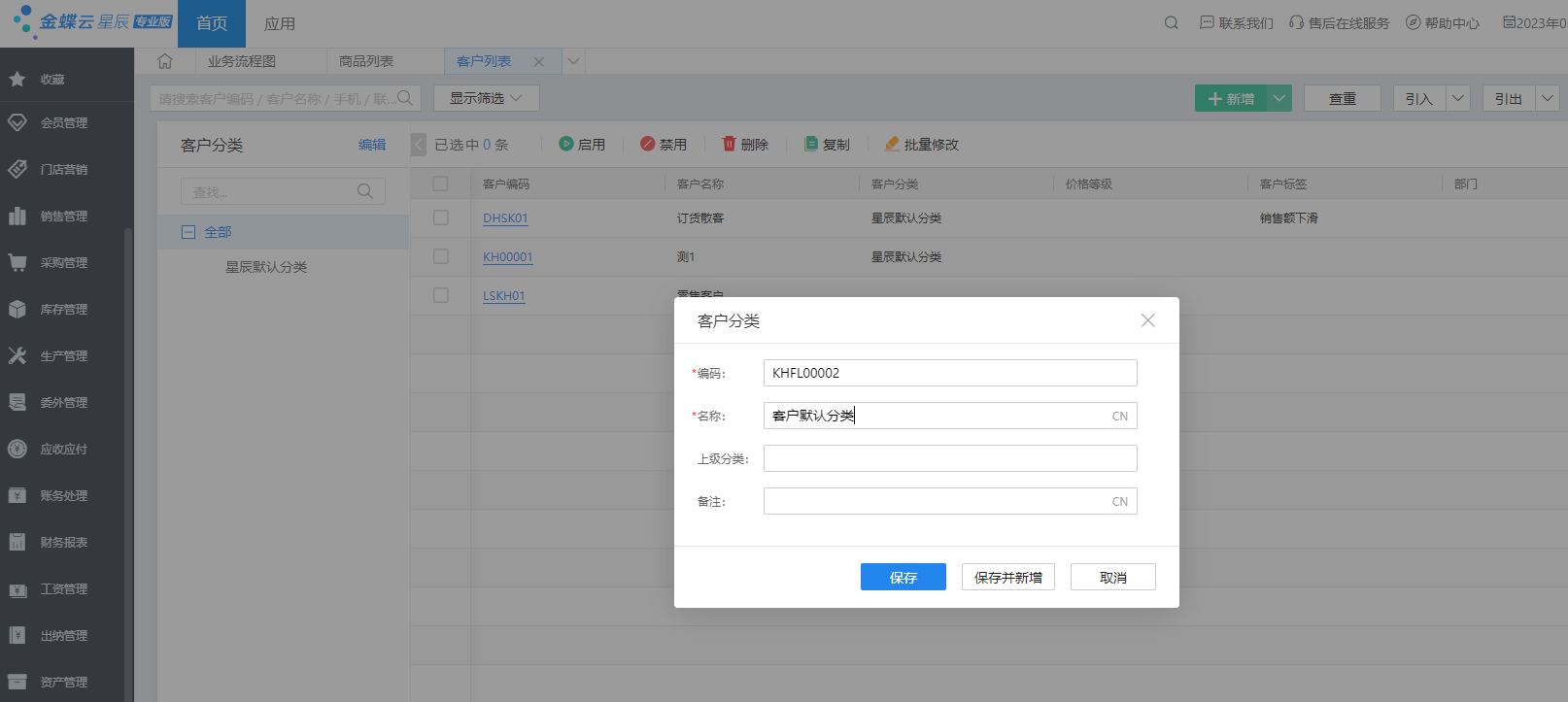Check the LSKH01 row checkbox
This screenshot has height=702, width=1568.
click(441, 295)
